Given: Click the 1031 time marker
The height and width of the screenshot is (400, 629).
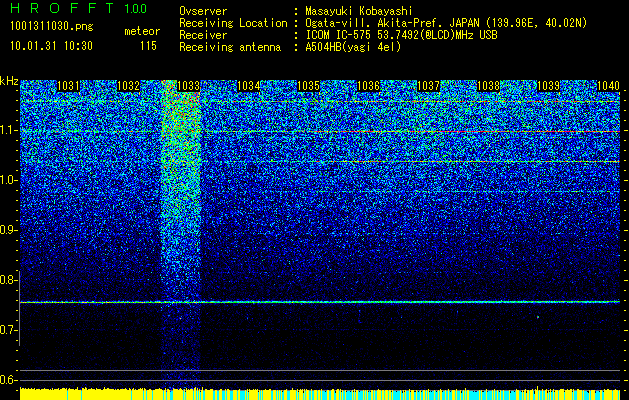Looking at the screenshot, I should [68, 86].
